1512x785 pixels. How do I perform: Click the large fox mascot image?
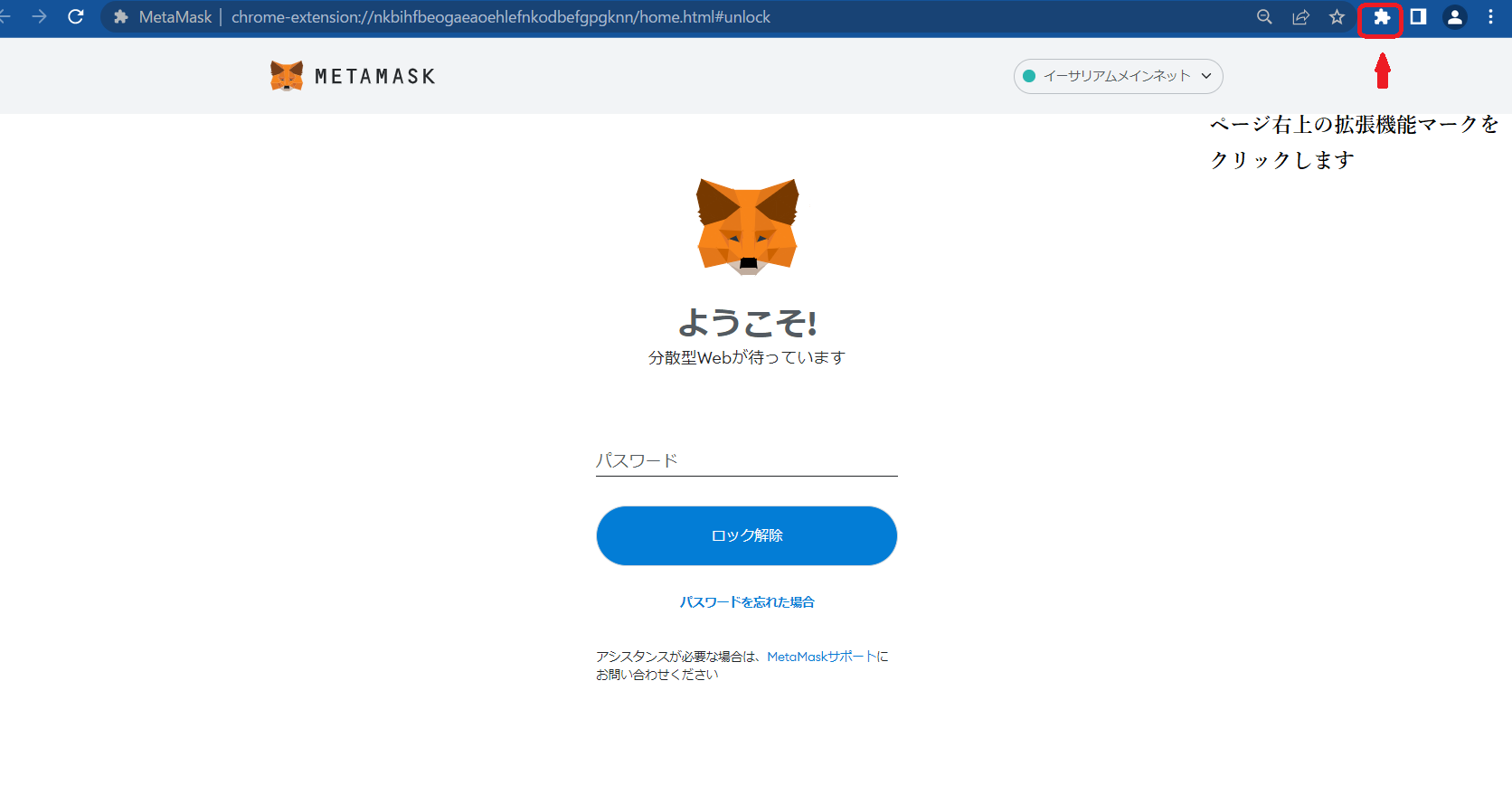pos(747,226)
